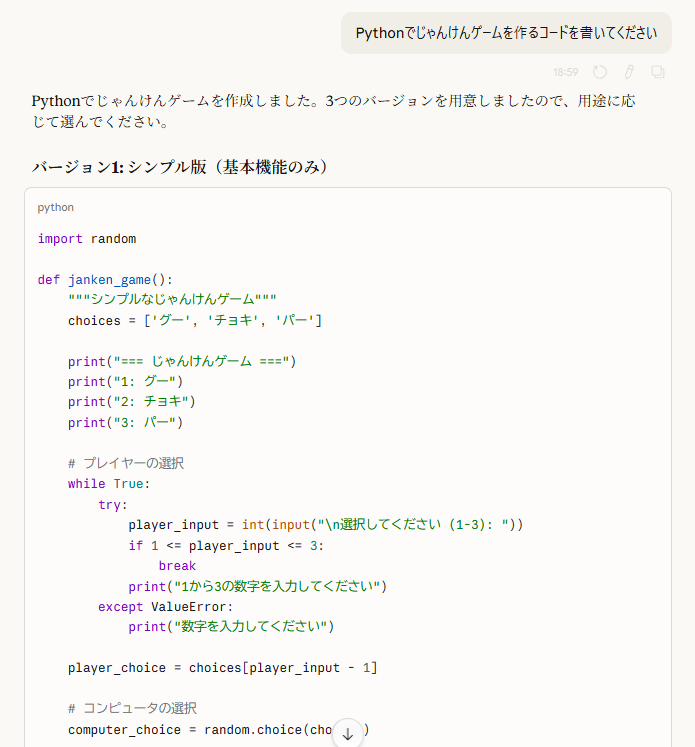Click the copy icon under the user message
This screenshot has width=695, height=747.
(x=657, y=72)
